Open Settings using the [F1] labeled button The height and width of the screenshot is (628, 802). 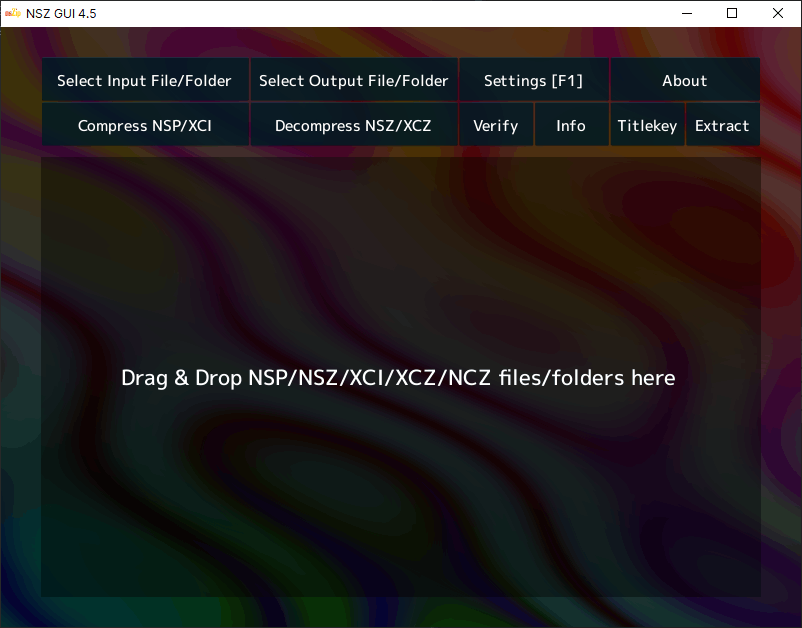534,80
